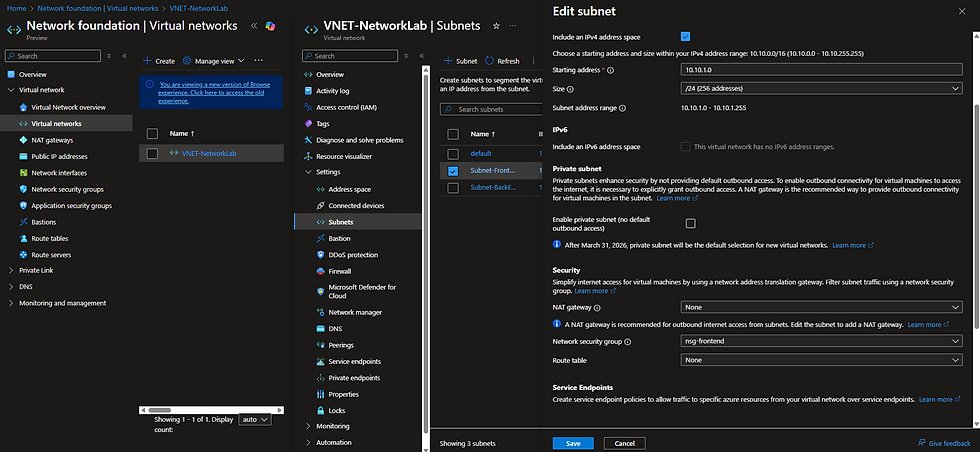
Task: Expand the Private Link group
Action: [x=11, y=271]
